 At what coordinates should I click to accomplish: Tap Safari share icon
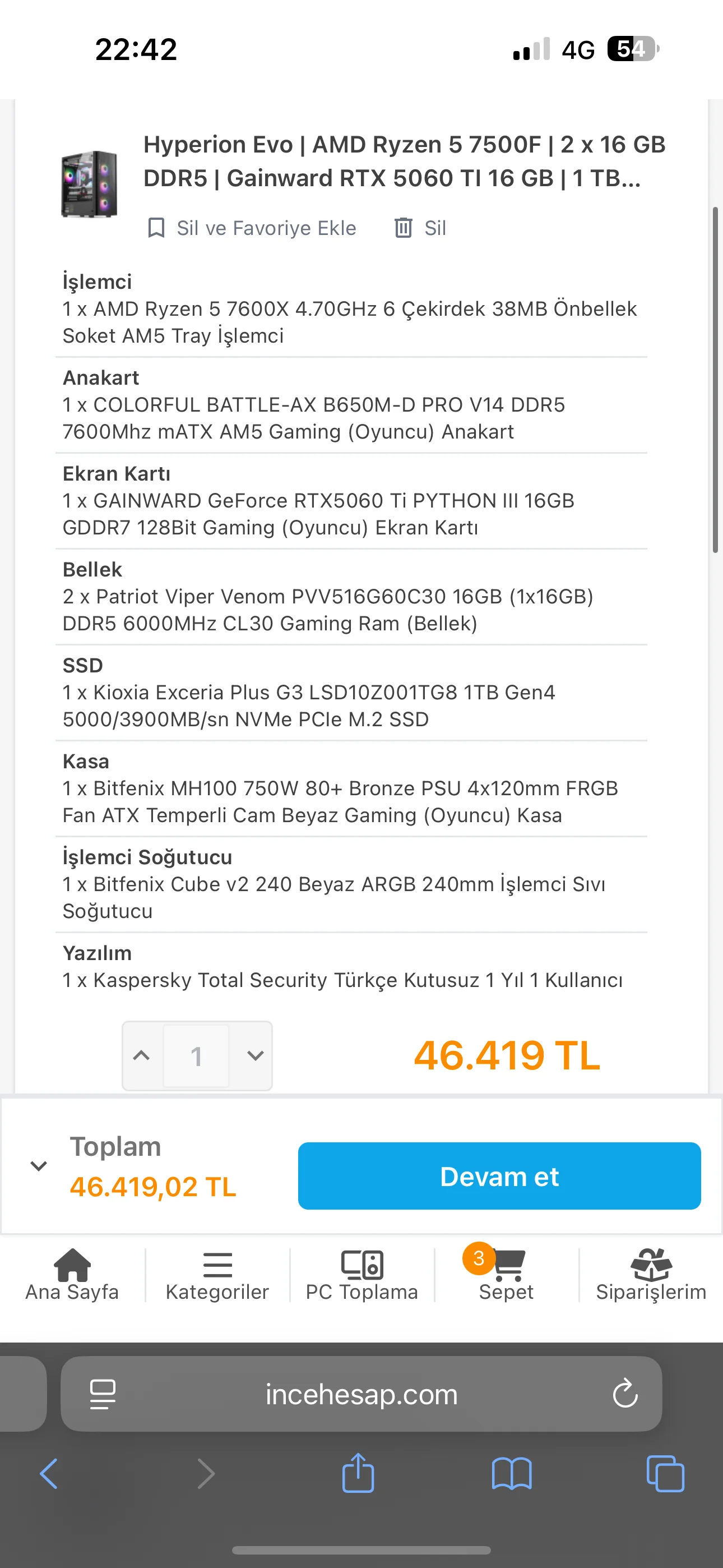[x=358, y=1473]
